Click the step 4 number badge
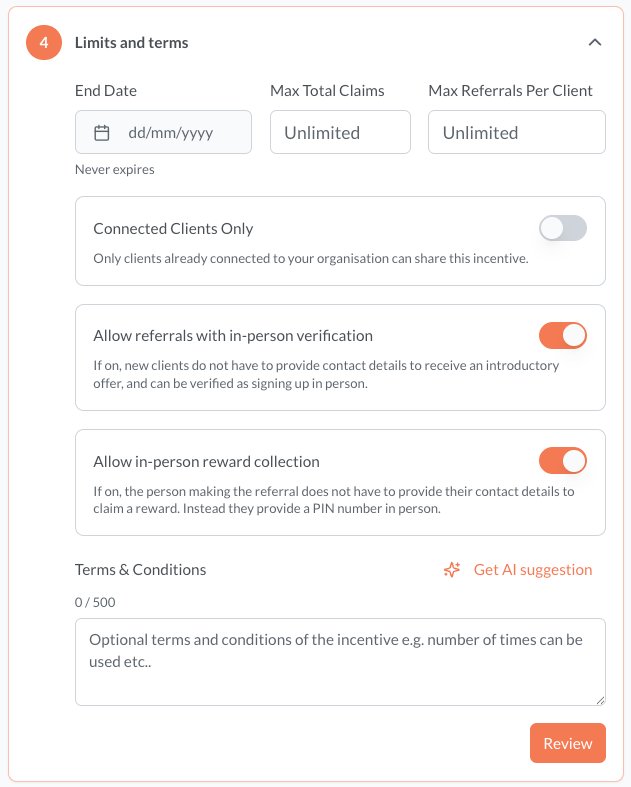 (44, 43)
